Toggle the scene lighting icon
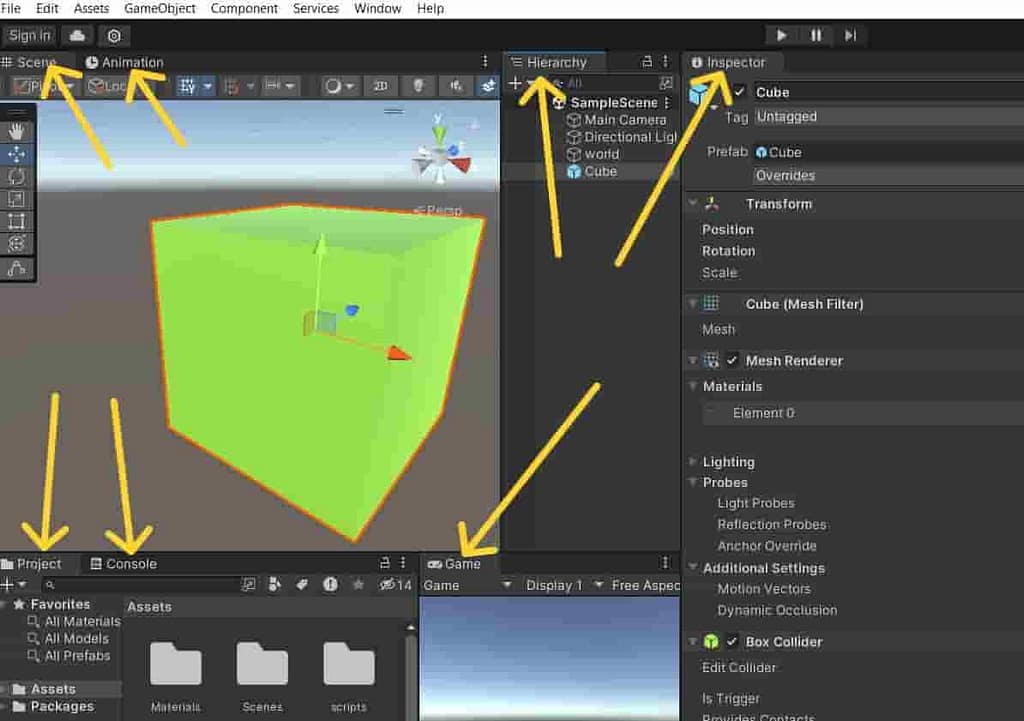 point(420,85)
